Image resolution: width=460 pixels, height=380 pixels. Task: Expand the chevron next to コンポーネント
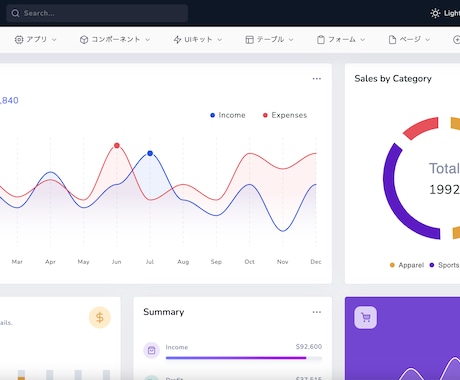148,40
